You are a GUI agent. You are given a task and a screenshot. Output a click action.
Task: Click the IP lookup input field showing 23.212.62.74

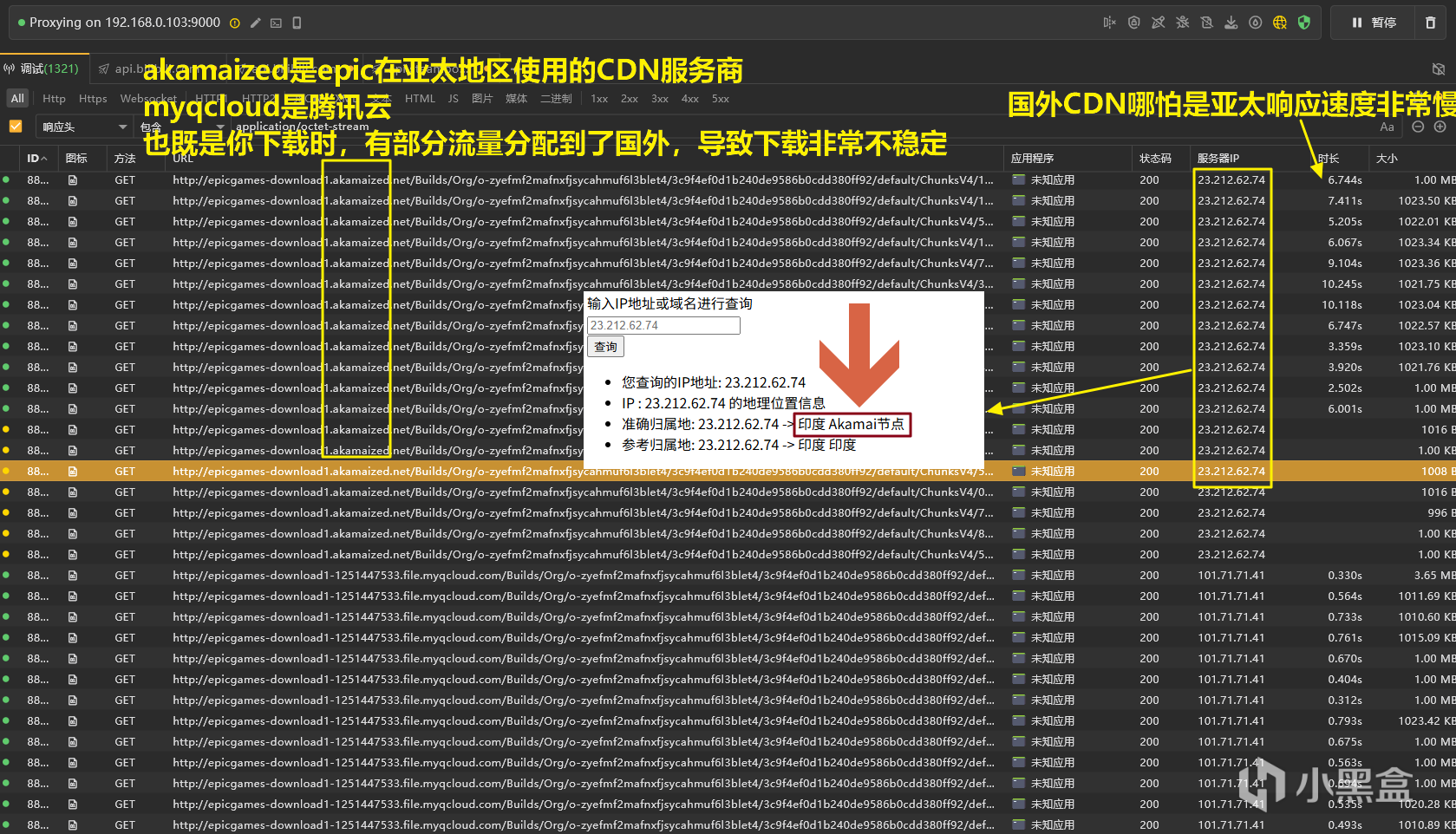[x=663, y=325]
